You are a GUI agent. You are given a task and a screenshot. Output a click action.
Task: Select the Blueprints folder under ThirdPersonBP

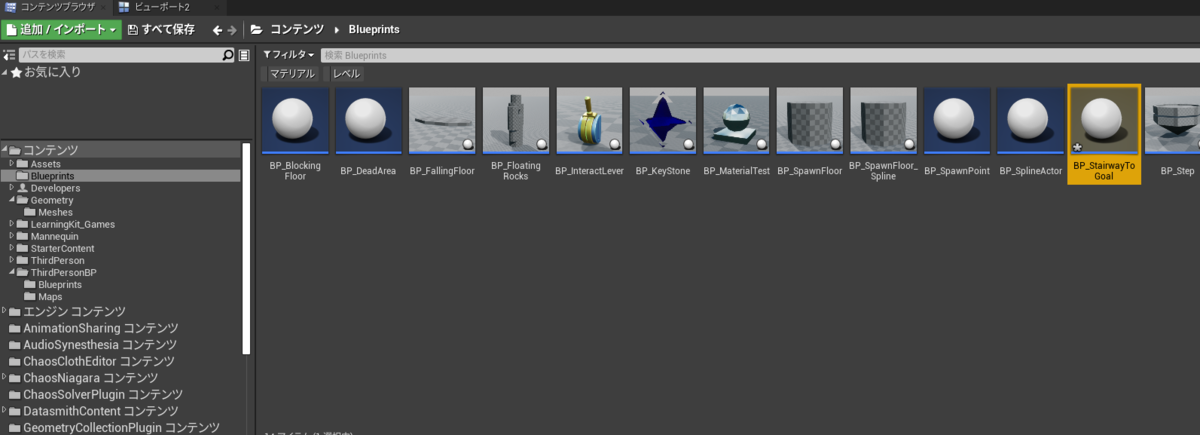coord(59,284)
